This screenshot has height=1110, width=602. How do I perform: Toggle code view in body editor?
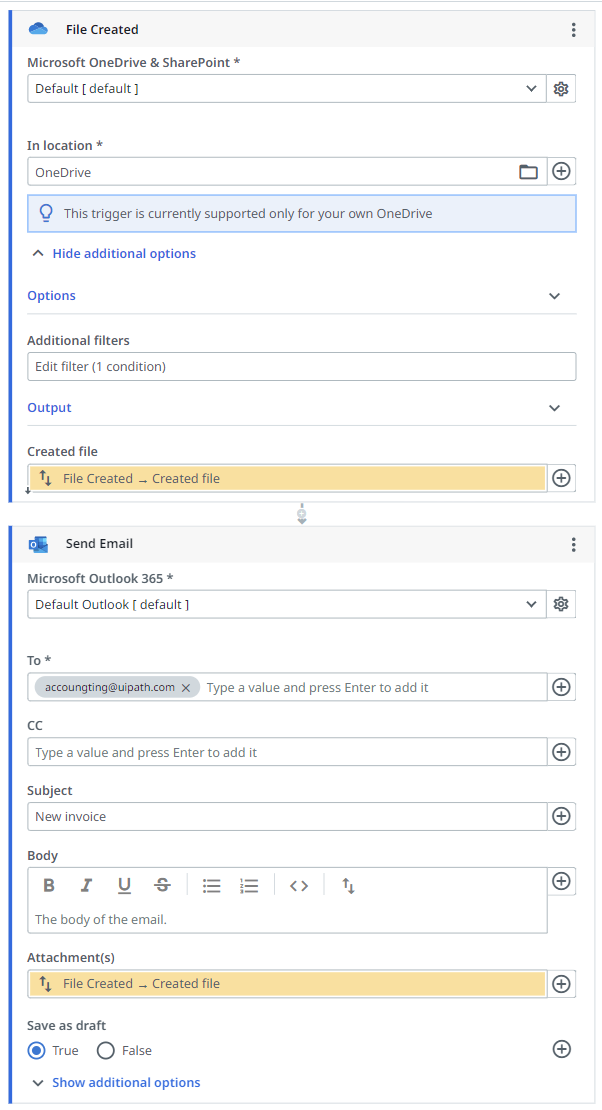pyautogui.click(x=298, y=885)
